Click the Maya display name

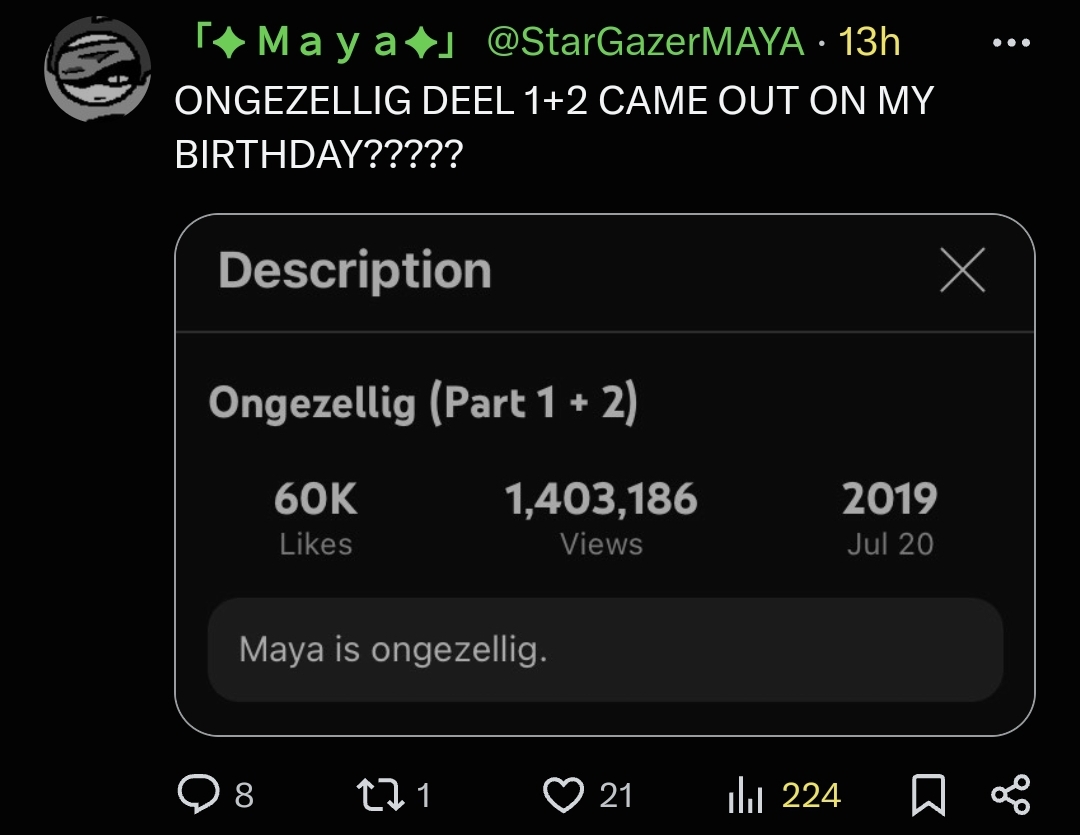[x=326, y=42]
